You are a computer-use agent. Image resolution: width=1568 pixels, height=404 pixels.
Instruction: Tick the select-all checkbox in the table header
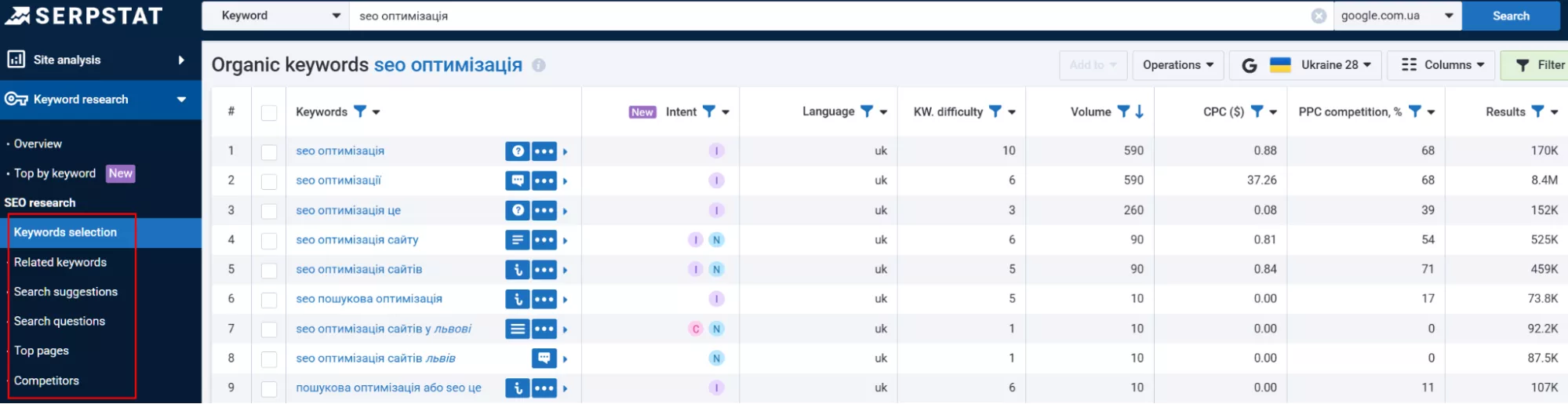coord(269,112)
